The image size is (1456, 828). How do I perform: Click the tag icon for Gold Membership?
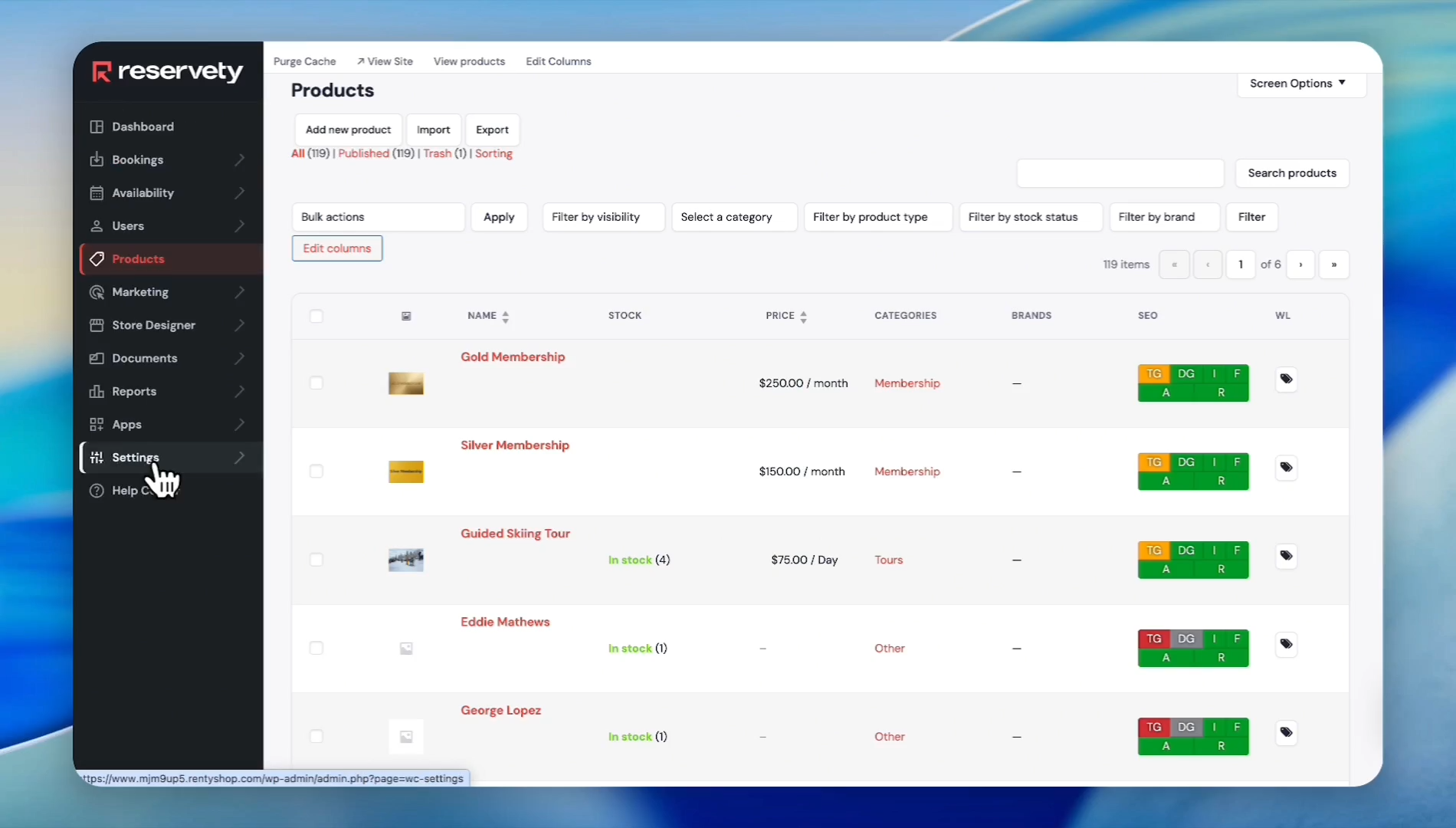[x=1286, y=379]
